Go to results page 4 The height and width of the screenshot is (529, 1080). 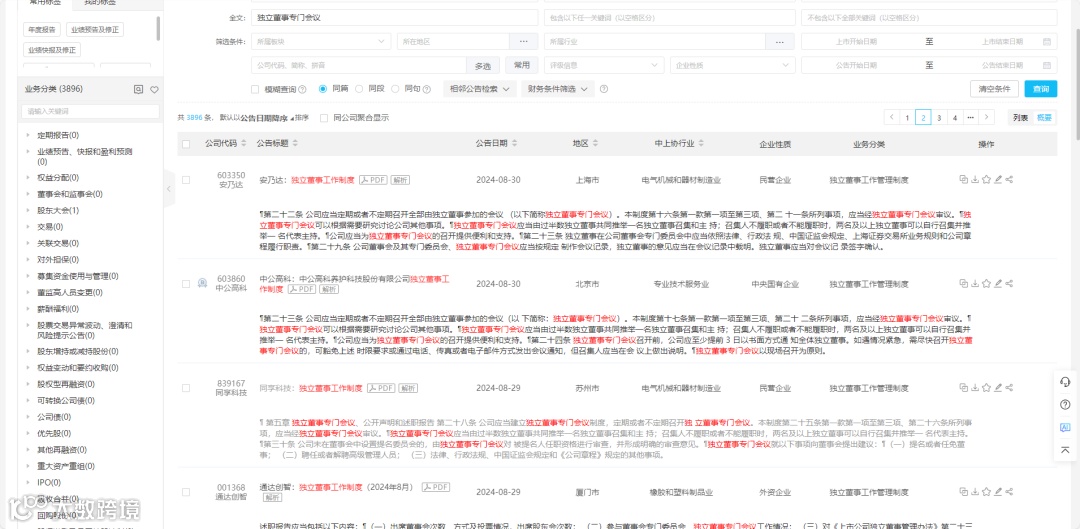point(955,118)
